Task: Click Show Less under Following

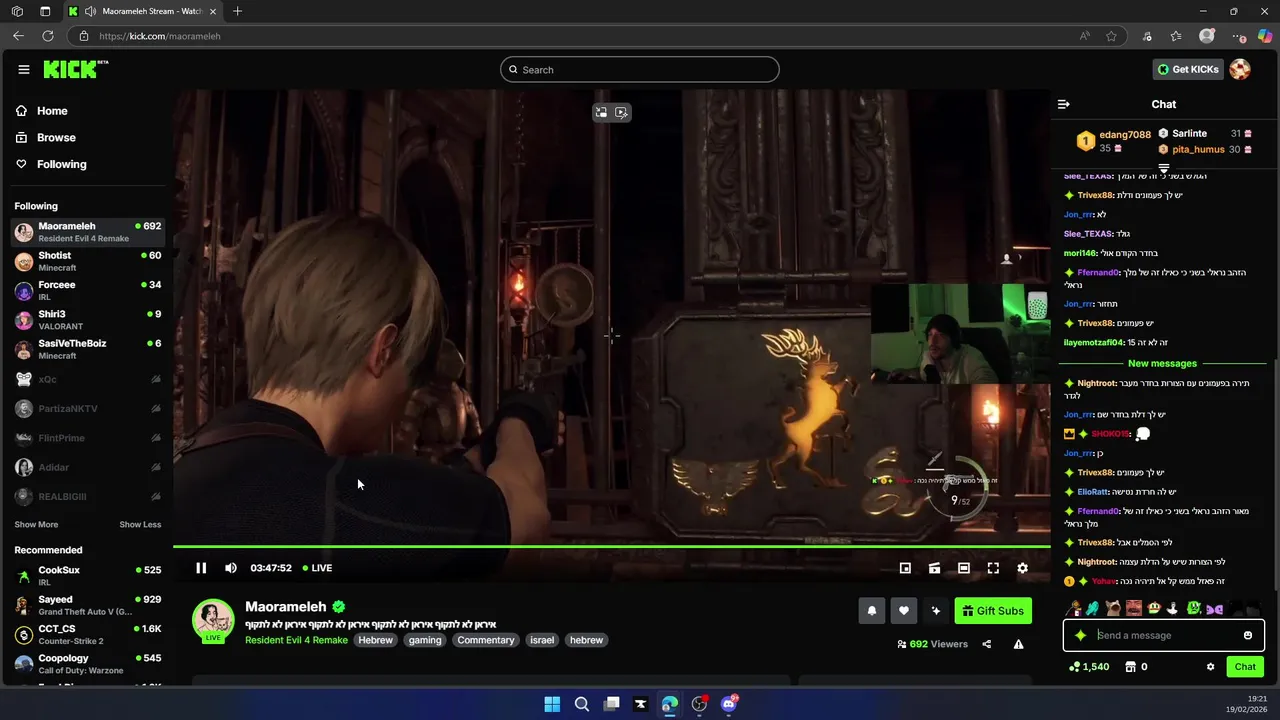Action: tap(140, 524)
